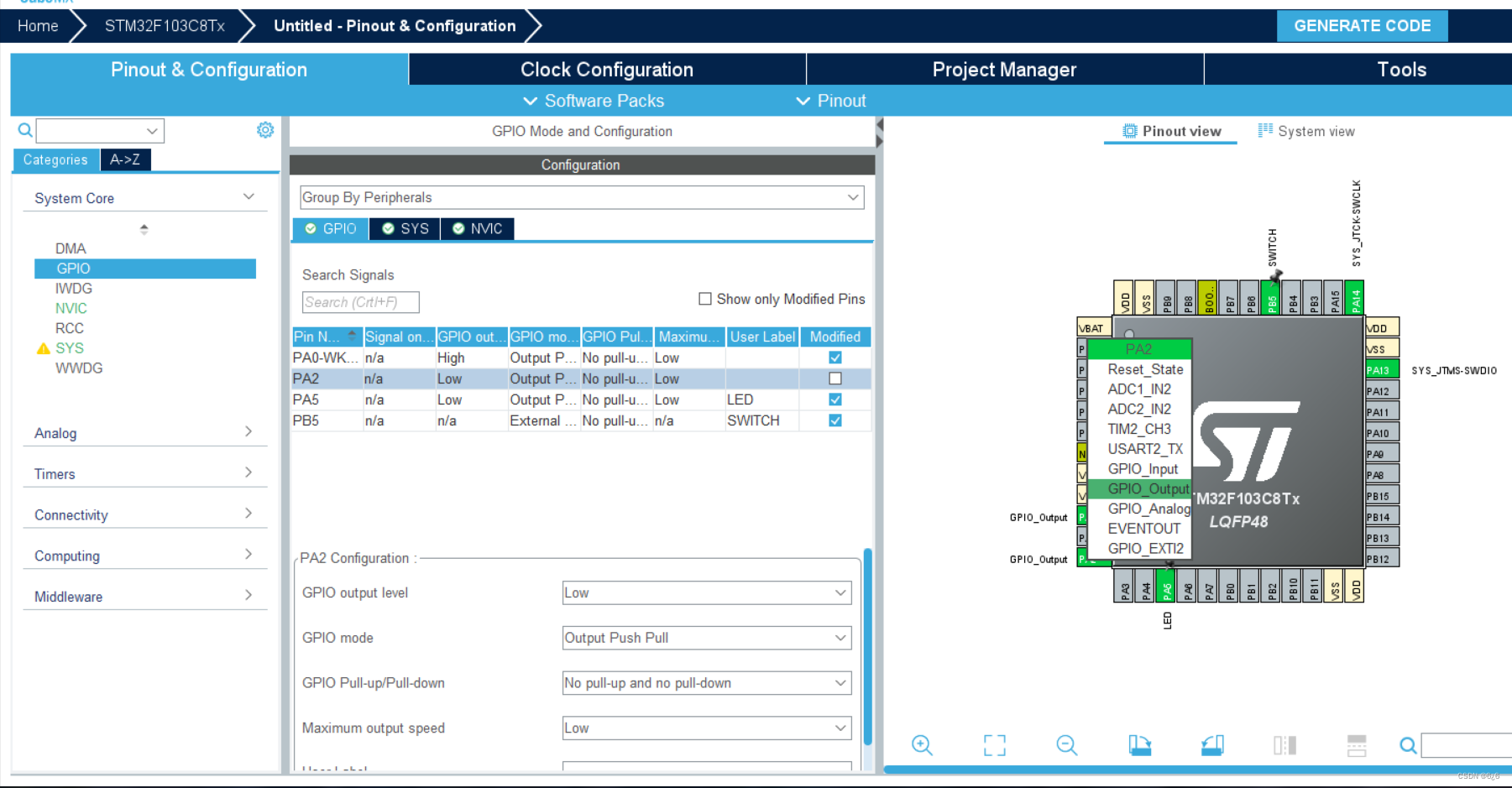Click the GENERATE CODE button

[1362, 26]
